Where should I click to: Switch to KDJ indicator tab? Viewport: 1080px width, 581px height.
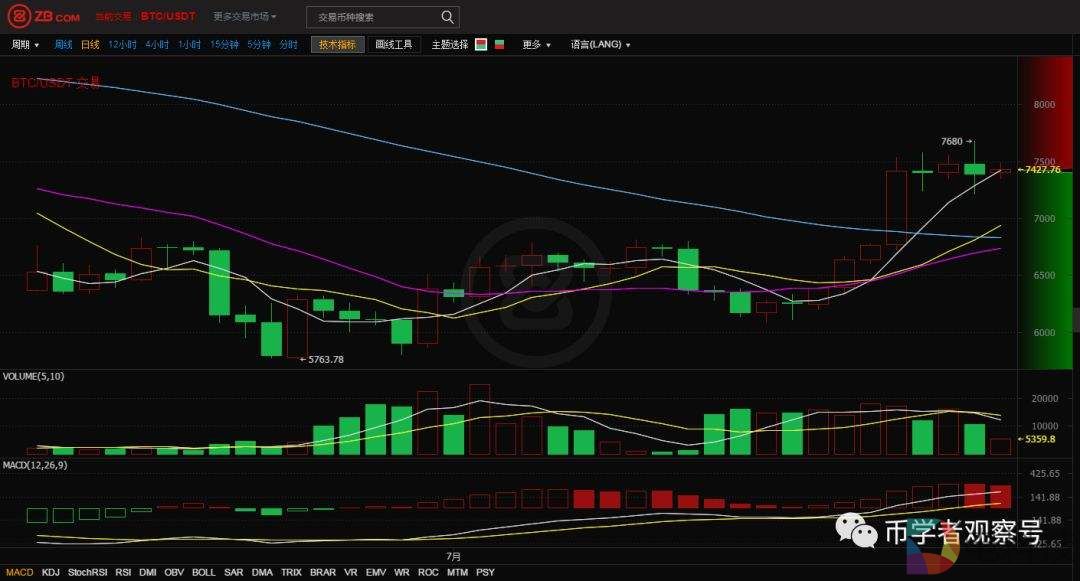click(x=50, y=573)
